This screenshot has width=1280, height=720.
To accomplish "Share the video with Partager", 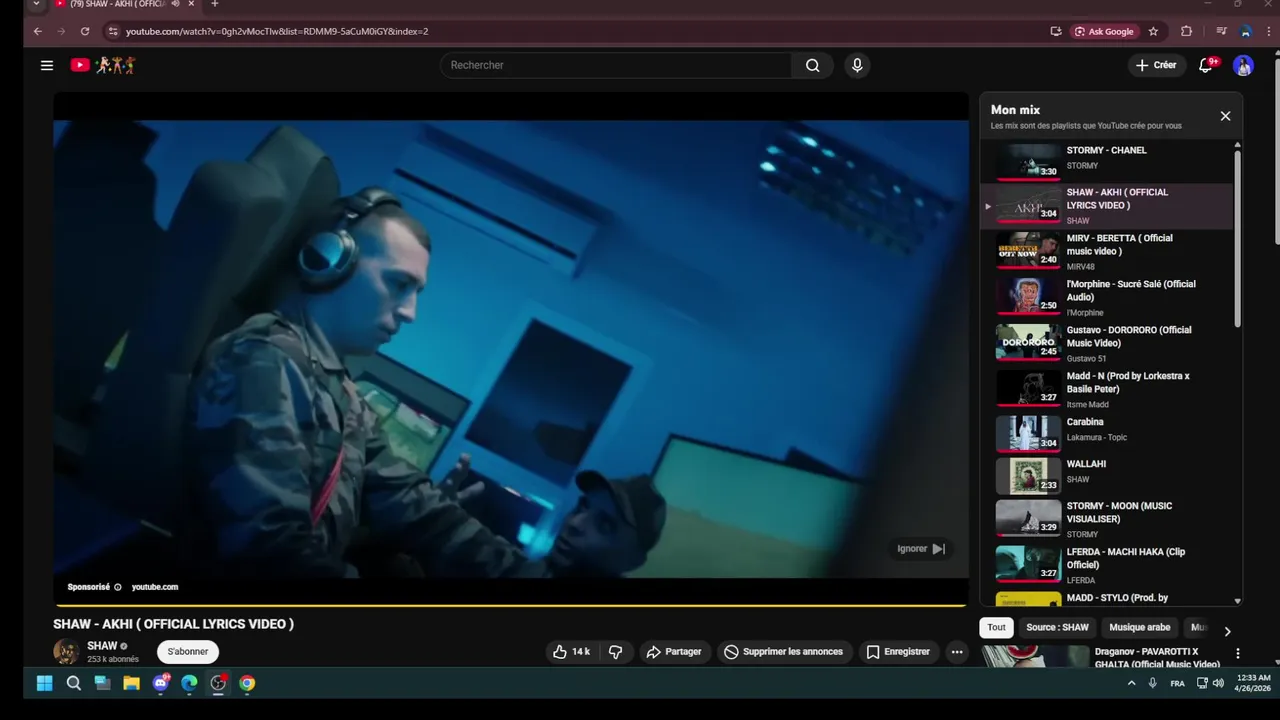I will click(x=673, y=652).
